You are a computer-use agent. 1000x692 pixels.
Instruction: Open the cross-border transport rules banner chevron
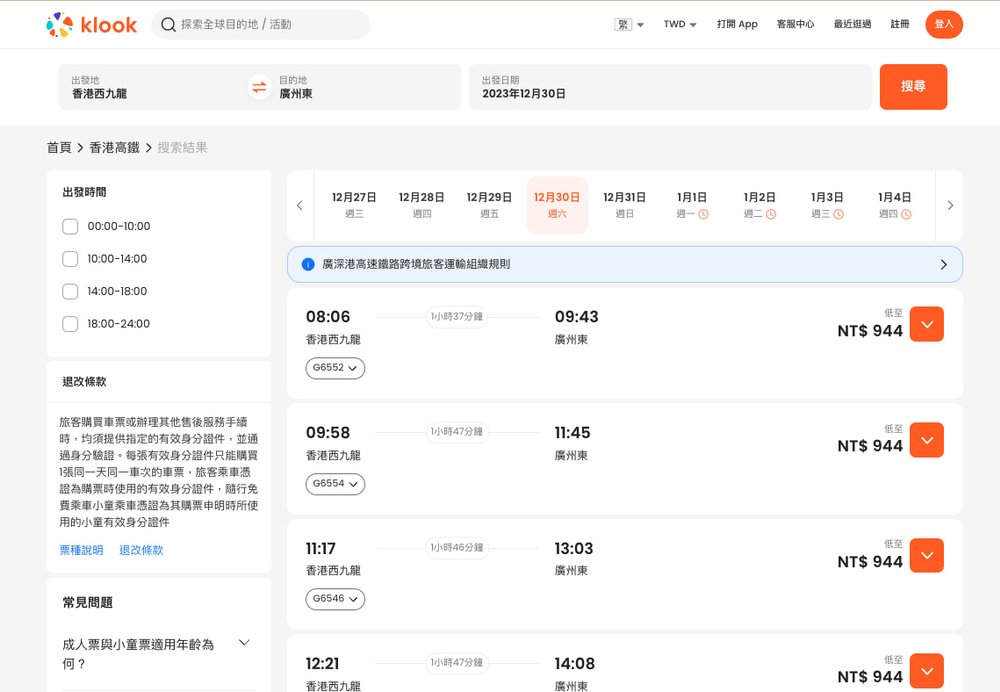[941, 264]
